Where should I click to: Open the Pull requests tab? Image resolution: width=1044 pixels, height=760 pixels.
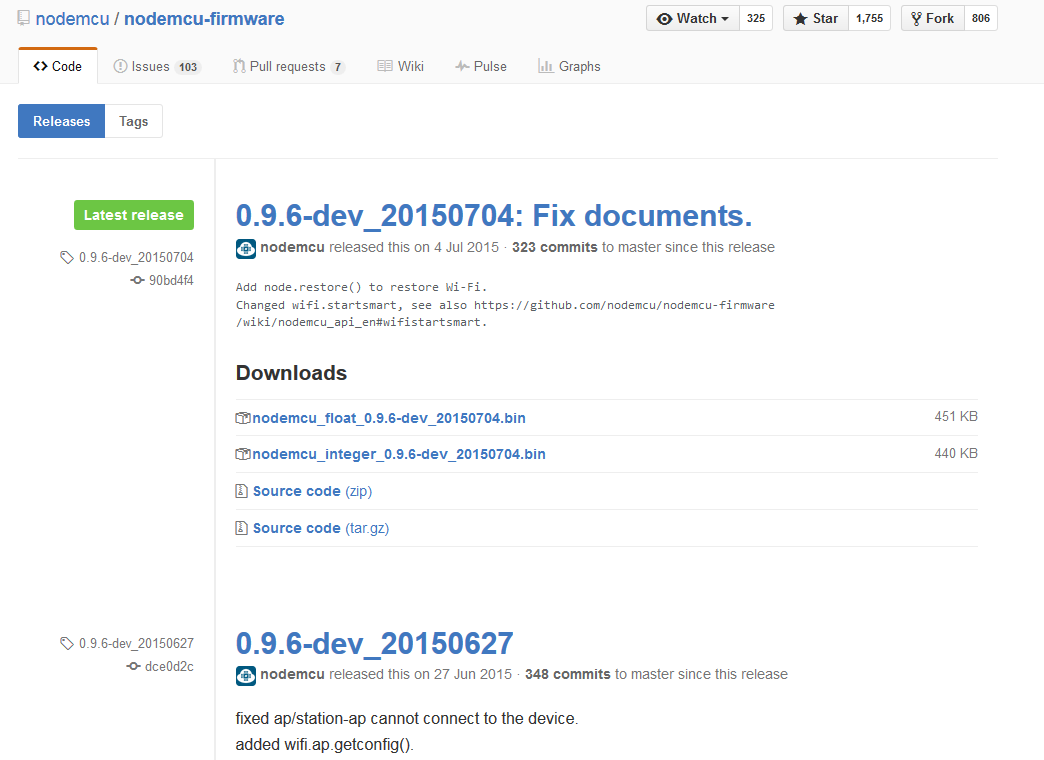pos(289,66)
